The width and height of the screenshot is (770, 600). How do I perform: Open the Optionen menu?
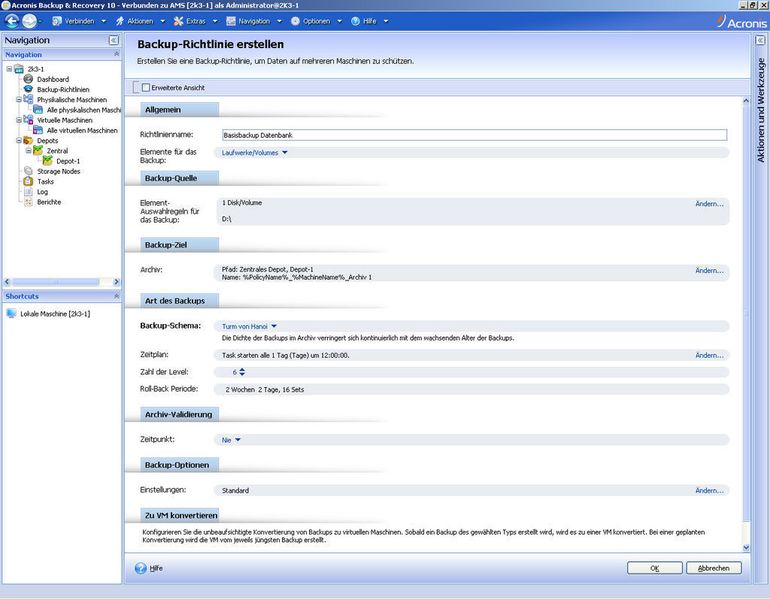click(316, 21)
